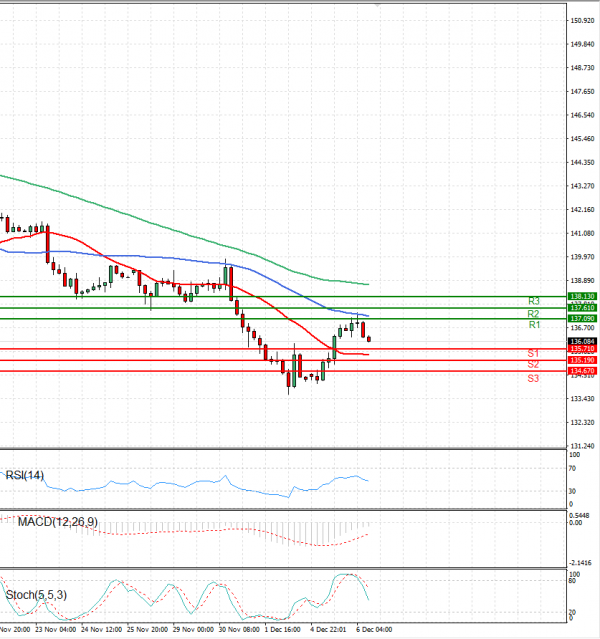The height and width of the screenshot is (639, 600).
Task: Click the 141.080 price axis value
Action: click(582, 233)
